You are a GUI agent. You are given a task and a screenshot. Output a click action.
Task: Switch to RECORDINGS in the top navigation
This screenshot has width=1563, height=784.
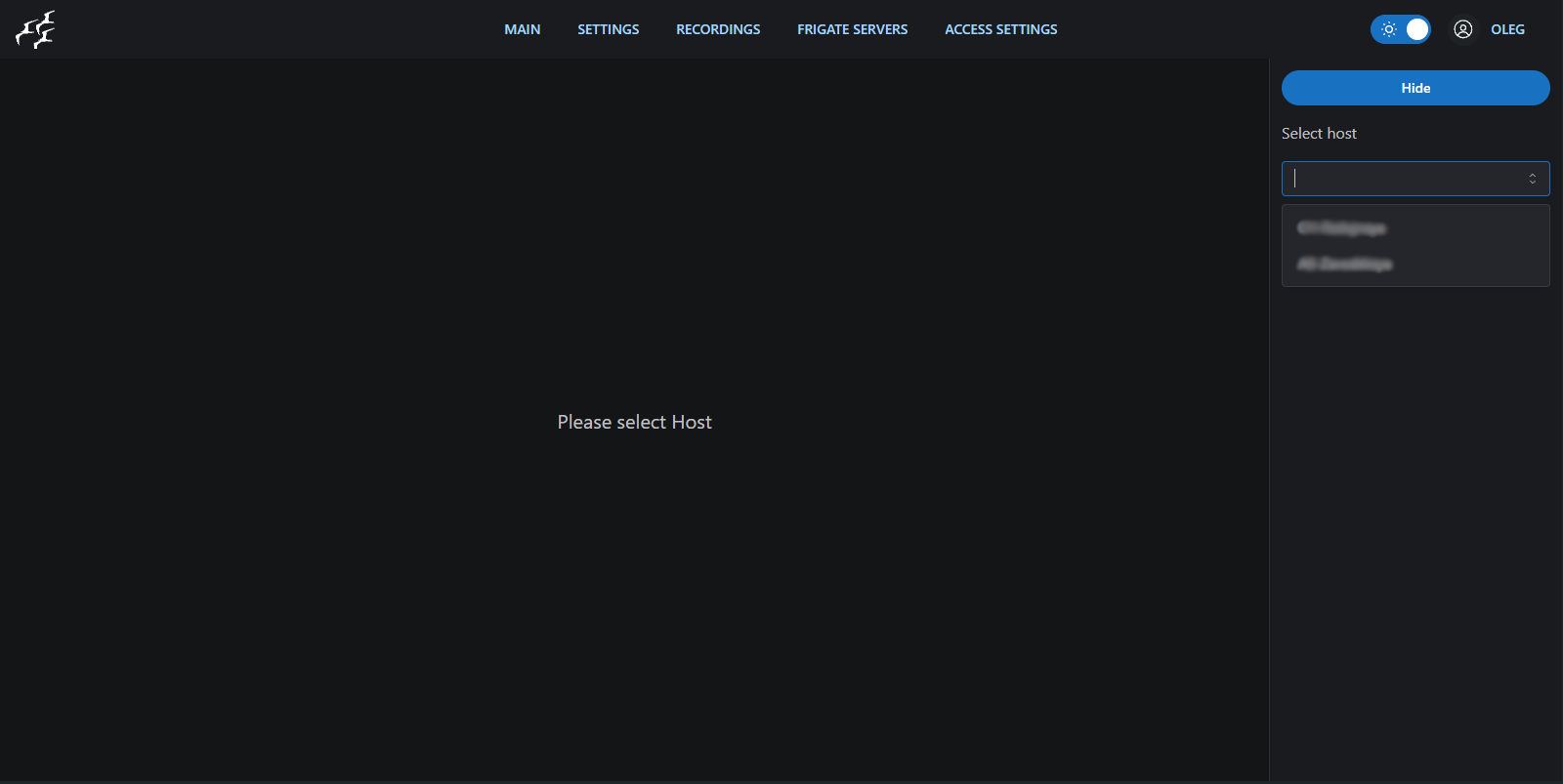717,29
